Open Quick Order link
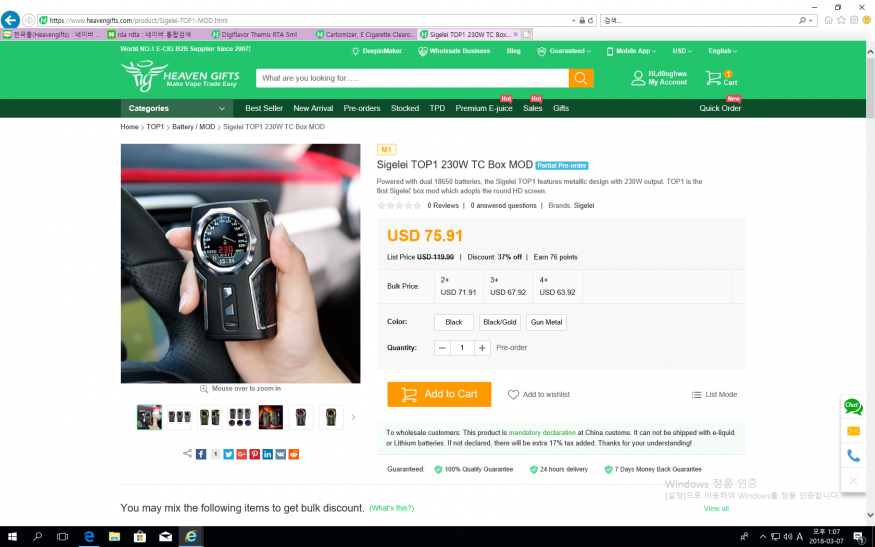This screenshot has height=547, width=875. coord(720,108)
